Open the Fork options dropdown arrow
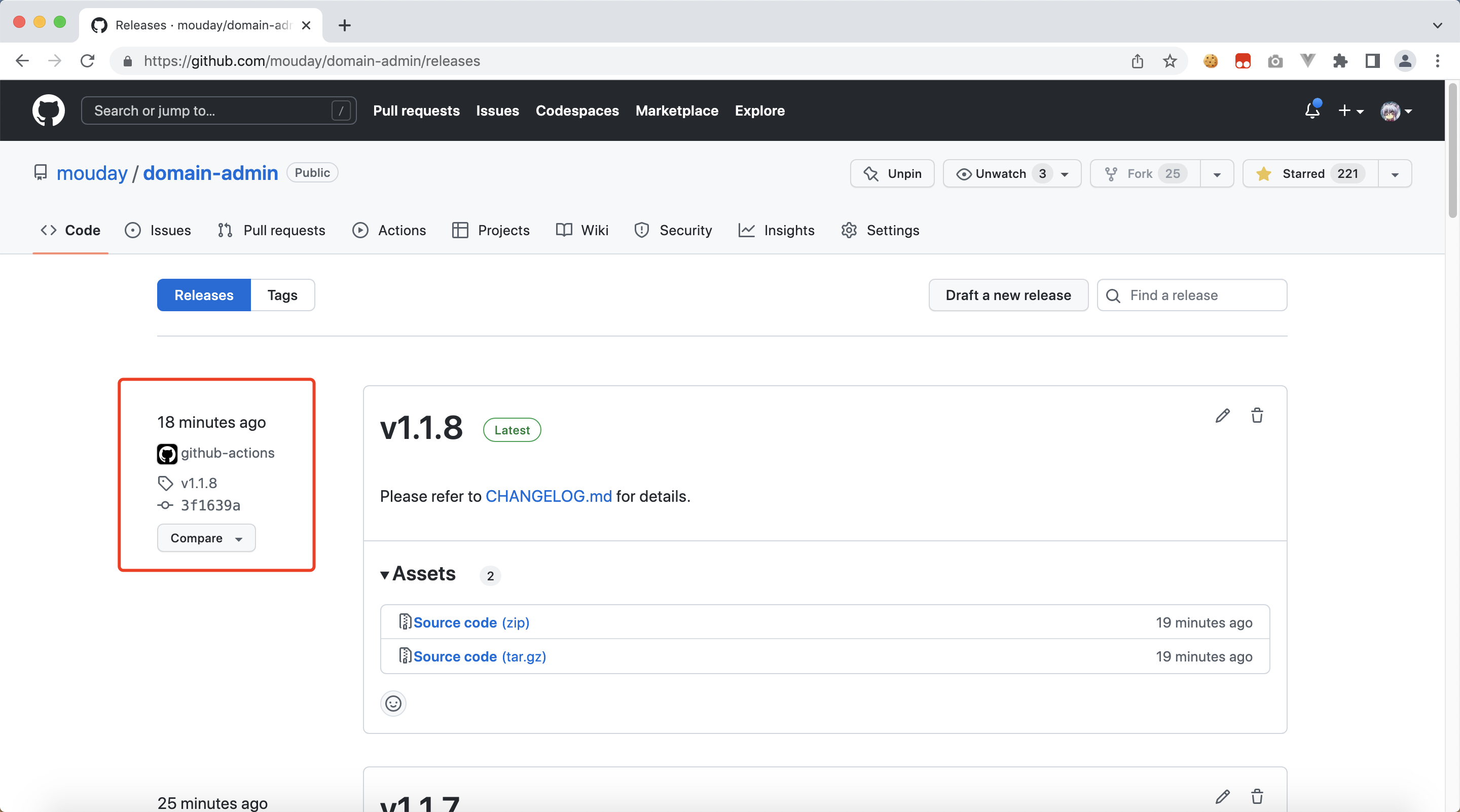 (1217, 173)
